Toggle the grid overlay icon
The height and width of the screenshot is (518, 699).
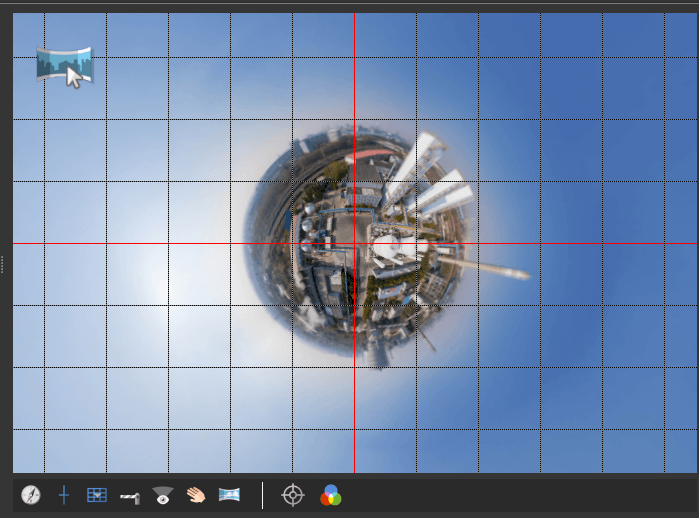[x=97, y=495]
